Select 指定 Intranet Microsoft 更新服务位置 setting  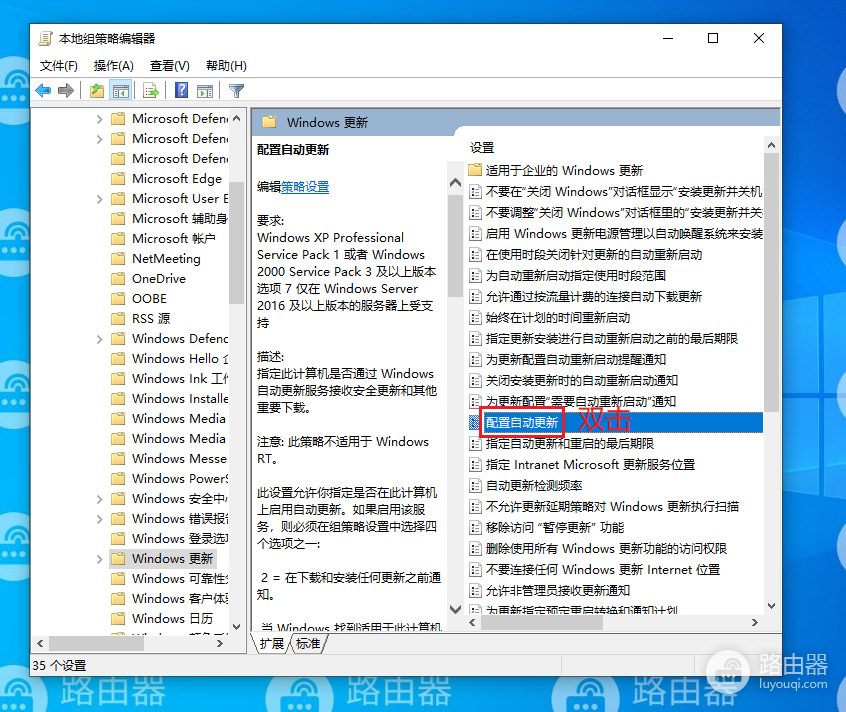(590, 464)
